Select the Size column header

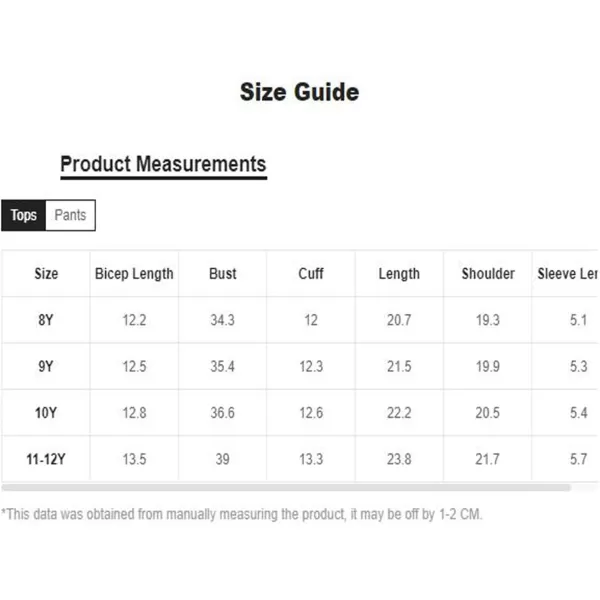(46, 274)
